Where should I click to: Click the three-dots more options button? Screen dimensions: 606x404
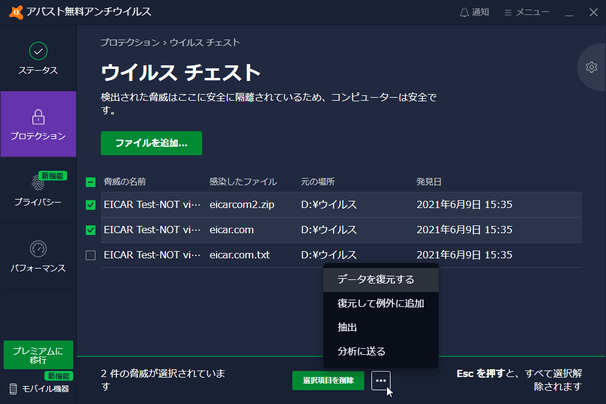(381, 381)
